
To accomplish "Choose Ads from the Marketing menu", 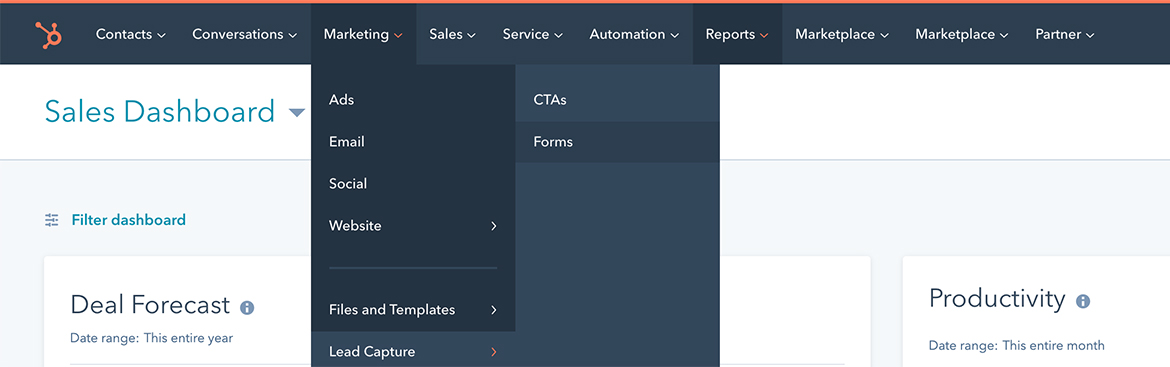I will 413,100.
